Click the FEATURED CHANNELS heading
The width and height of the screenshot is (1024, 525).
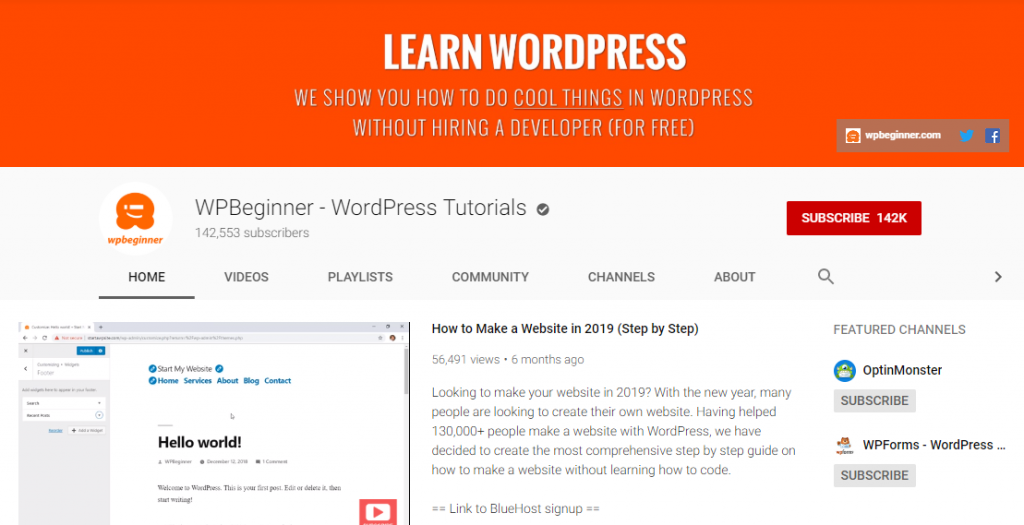coord(899,330)
